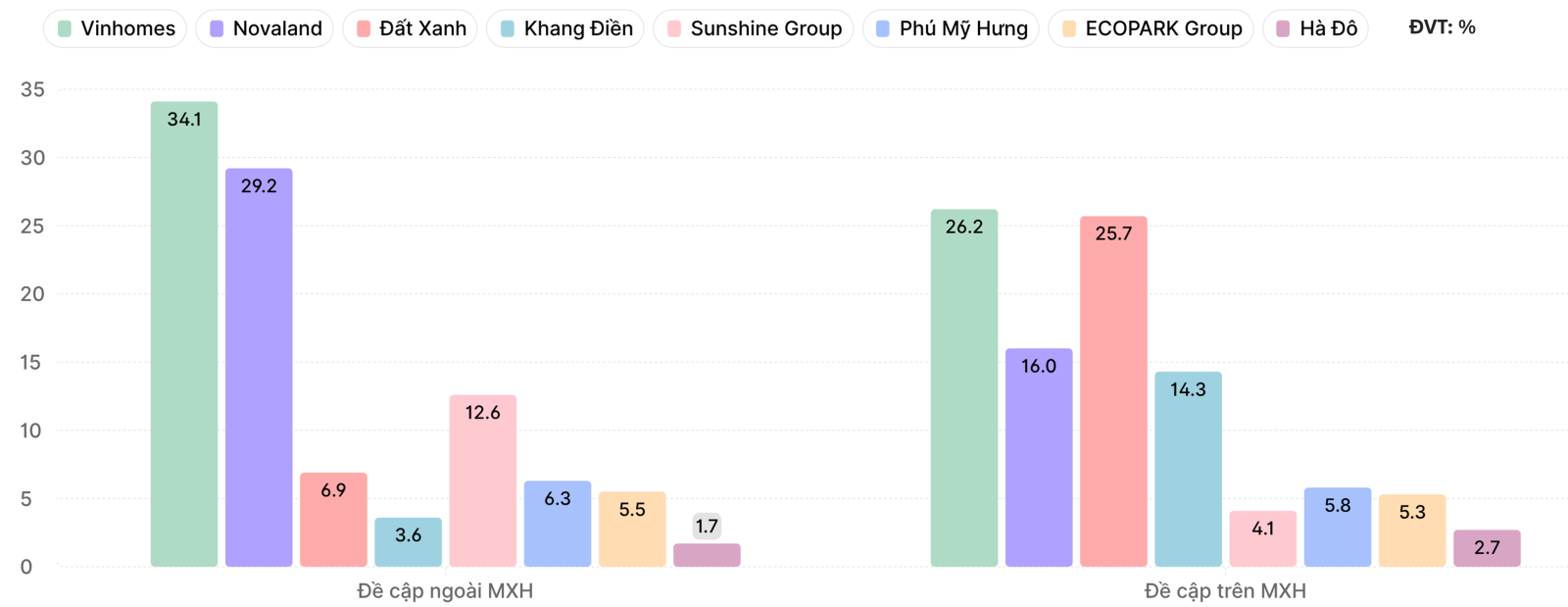
Task: Click Vinhomes green legend color swatch
Action: (x=65, y=29)
